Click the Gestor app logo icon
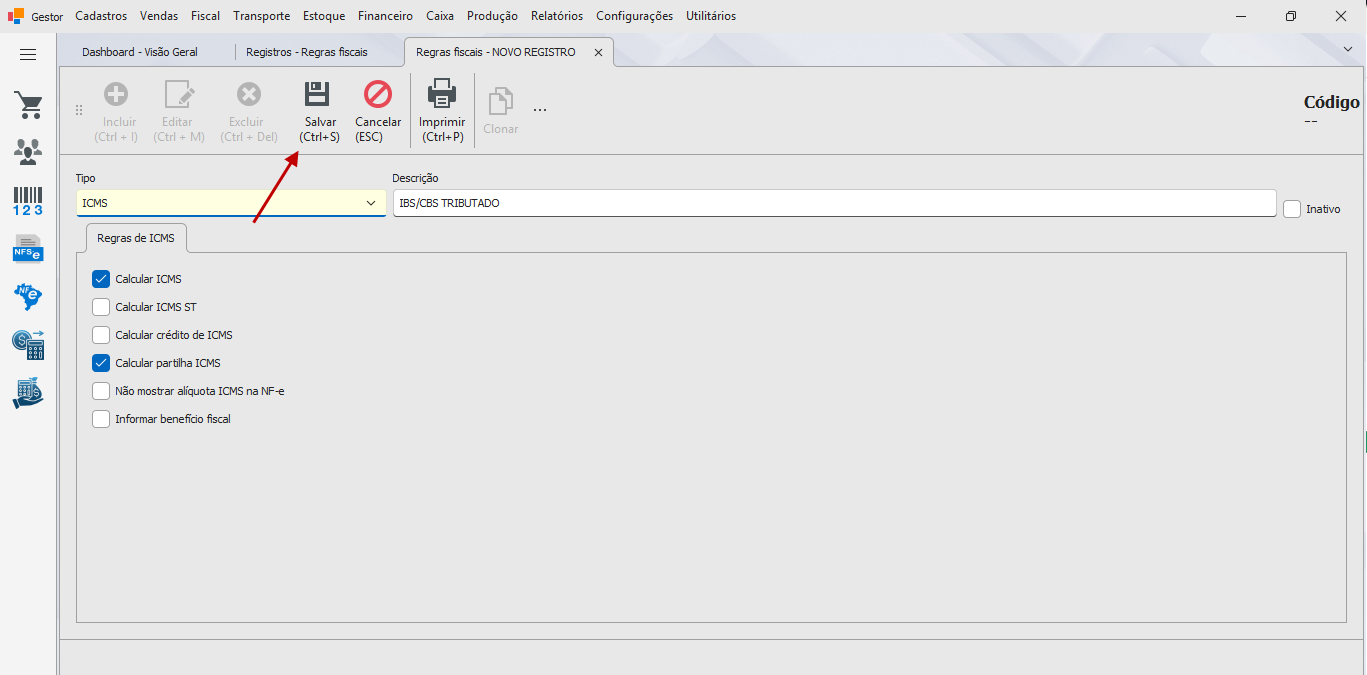This screenshot has width=1367, height=675. pos(15,16)
